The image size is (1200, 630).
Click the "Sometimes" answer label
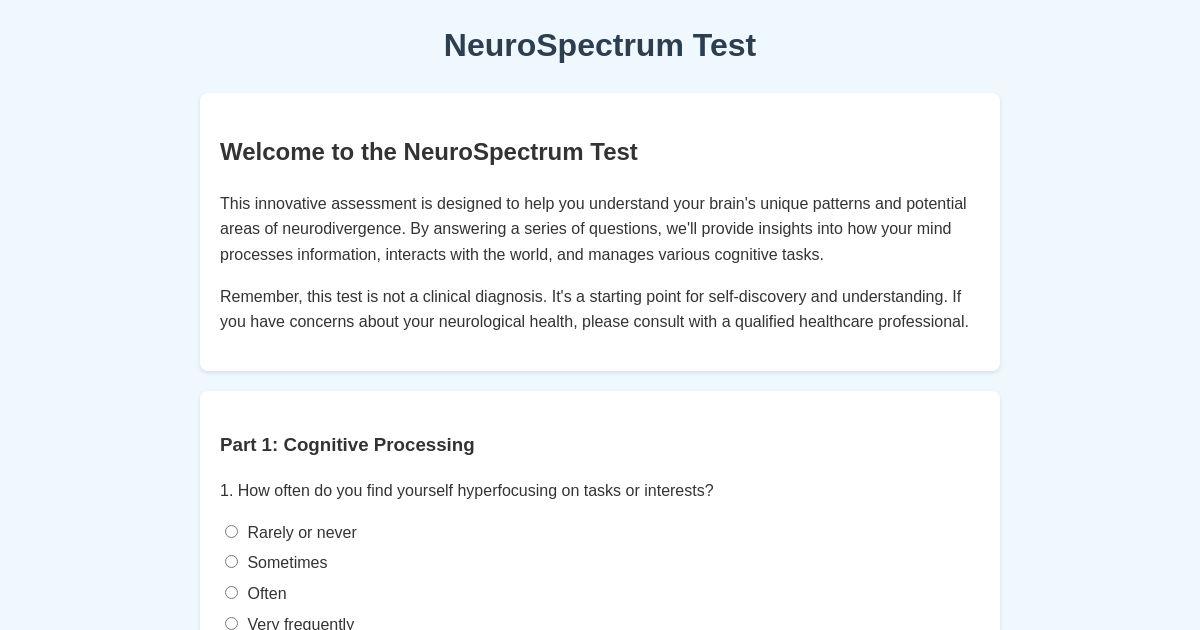[287, 562]
